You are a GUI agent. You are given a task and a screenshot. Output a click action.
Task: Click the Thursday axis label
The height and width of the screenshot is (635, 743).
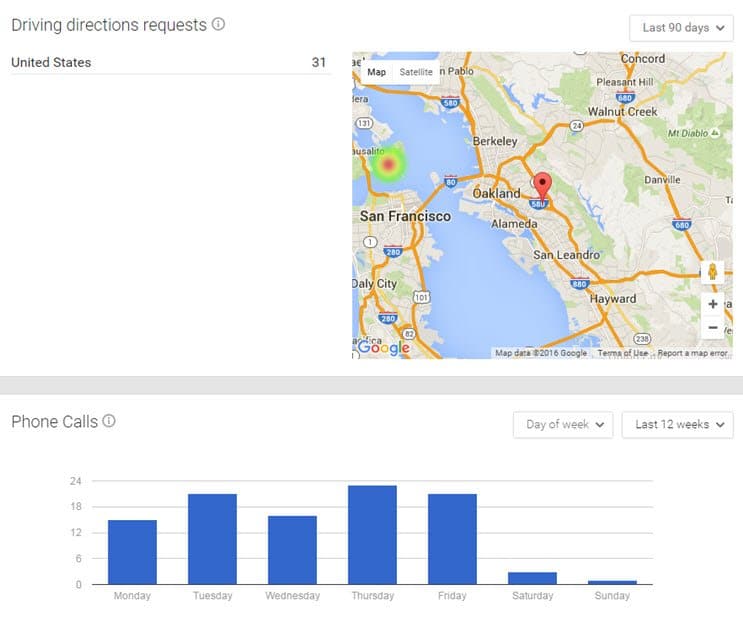(x=373, y=596)
